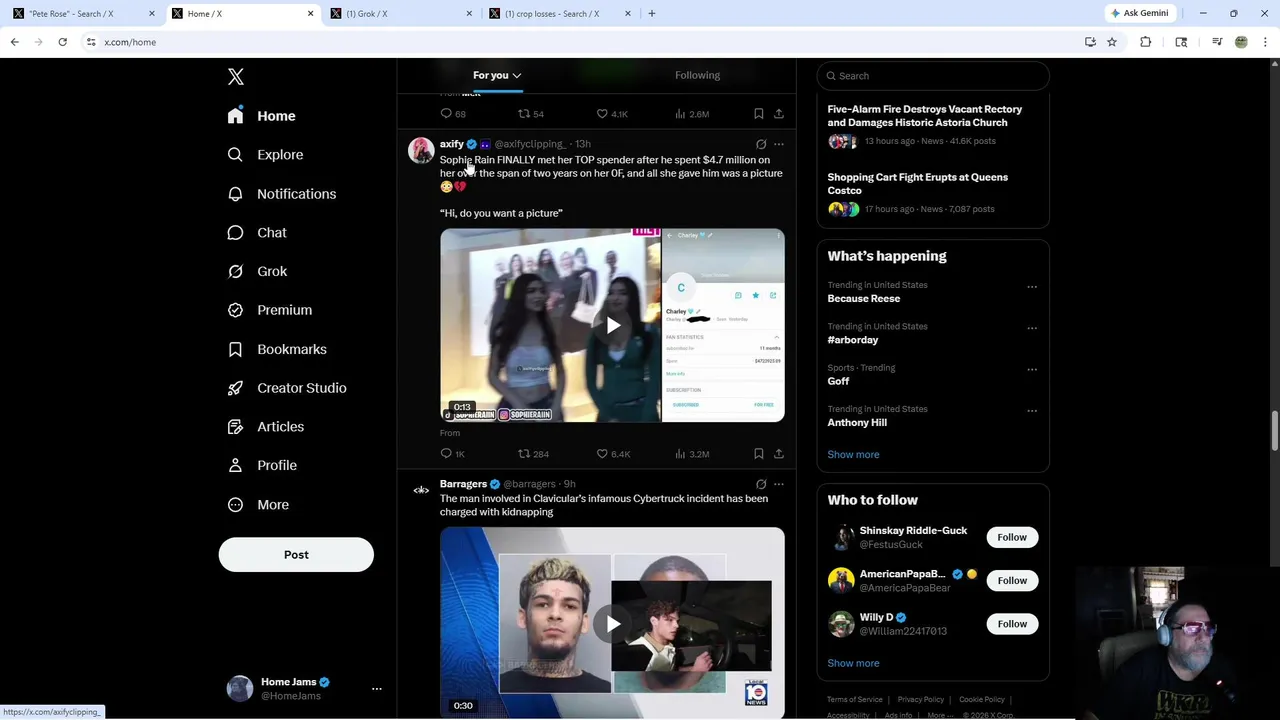The width and height of the screenshot is (1280, 720).
Task: Open more options for Anthony Hill trend
Action: pyautogui.click(x=1032, y=410)
